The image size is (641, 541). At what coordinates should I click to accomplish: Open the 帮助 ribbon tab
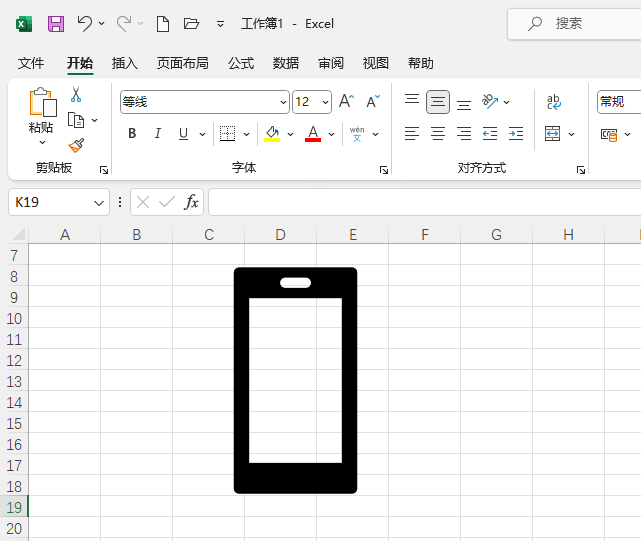click(x=421, y=63)
